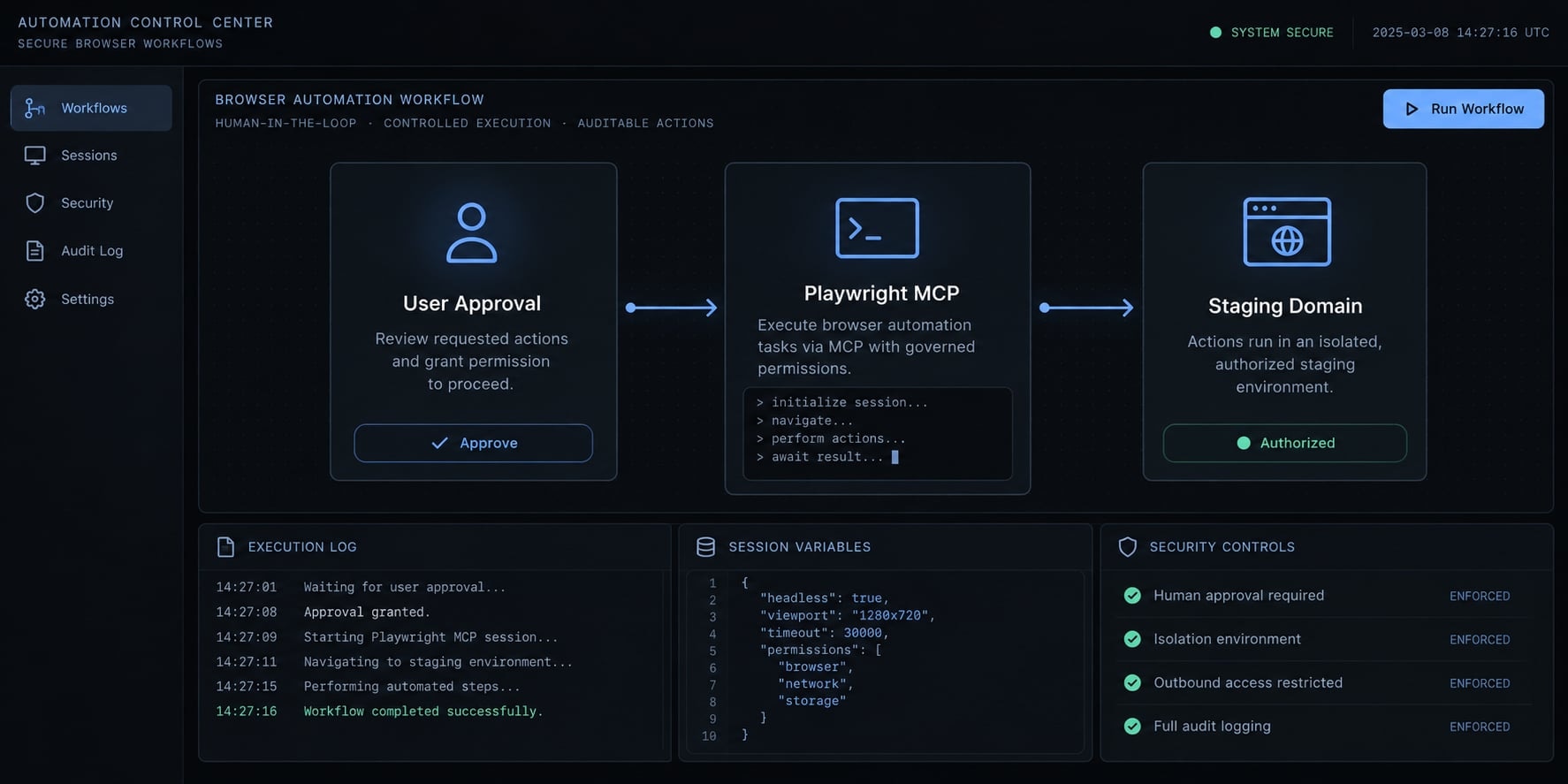Click line number 10 in Session Variables
This screenshot has height=784, width=1568.
(709, 735)
